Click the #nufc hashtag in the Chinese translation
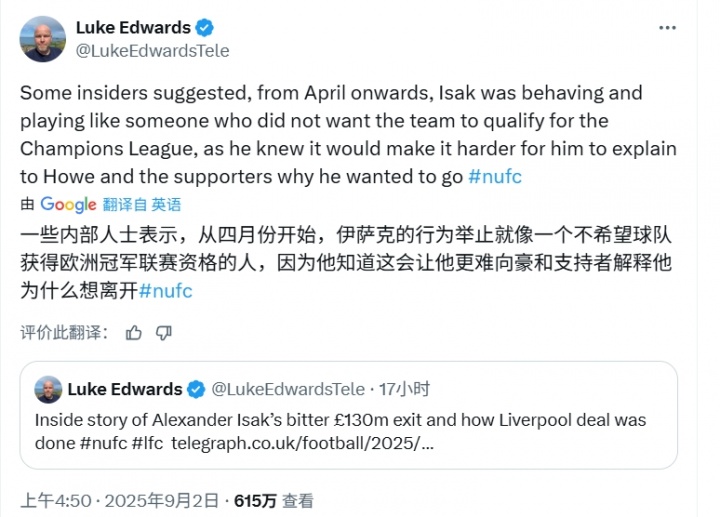This screenshot has height=517, width=720. tap(166, 291)
